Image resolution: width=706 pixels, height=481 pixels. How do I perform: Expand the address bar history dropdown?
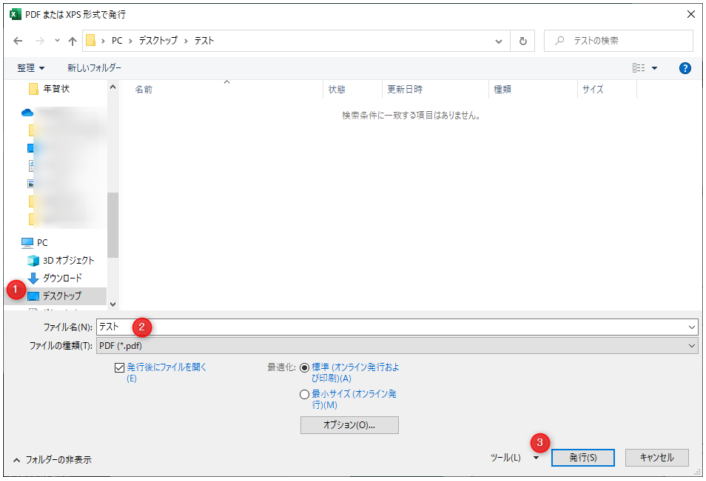tap(499, 42)
